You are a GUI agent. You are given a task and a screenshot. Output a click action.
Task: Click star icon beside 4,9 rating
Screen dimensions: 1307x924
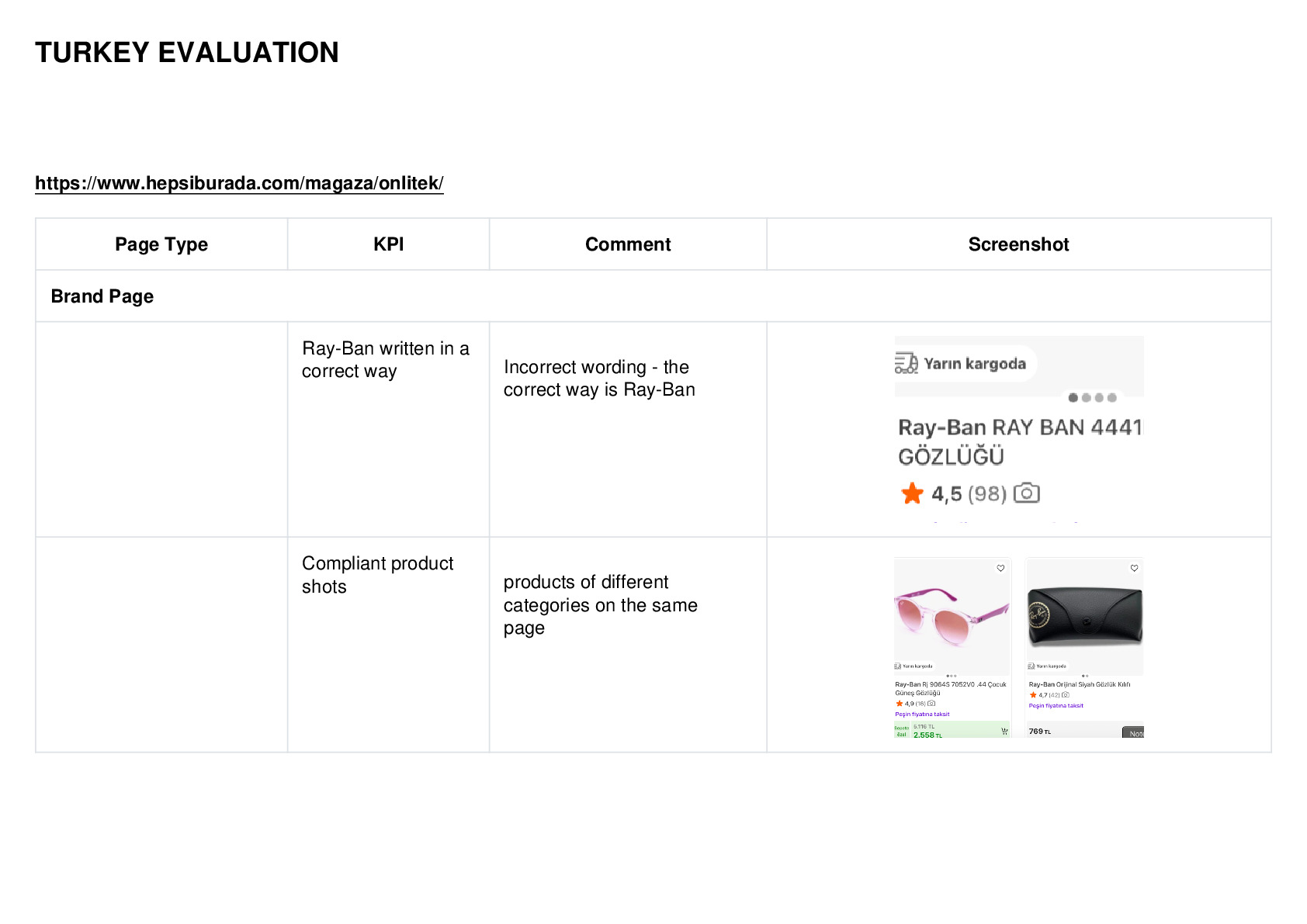click(899, 704)
